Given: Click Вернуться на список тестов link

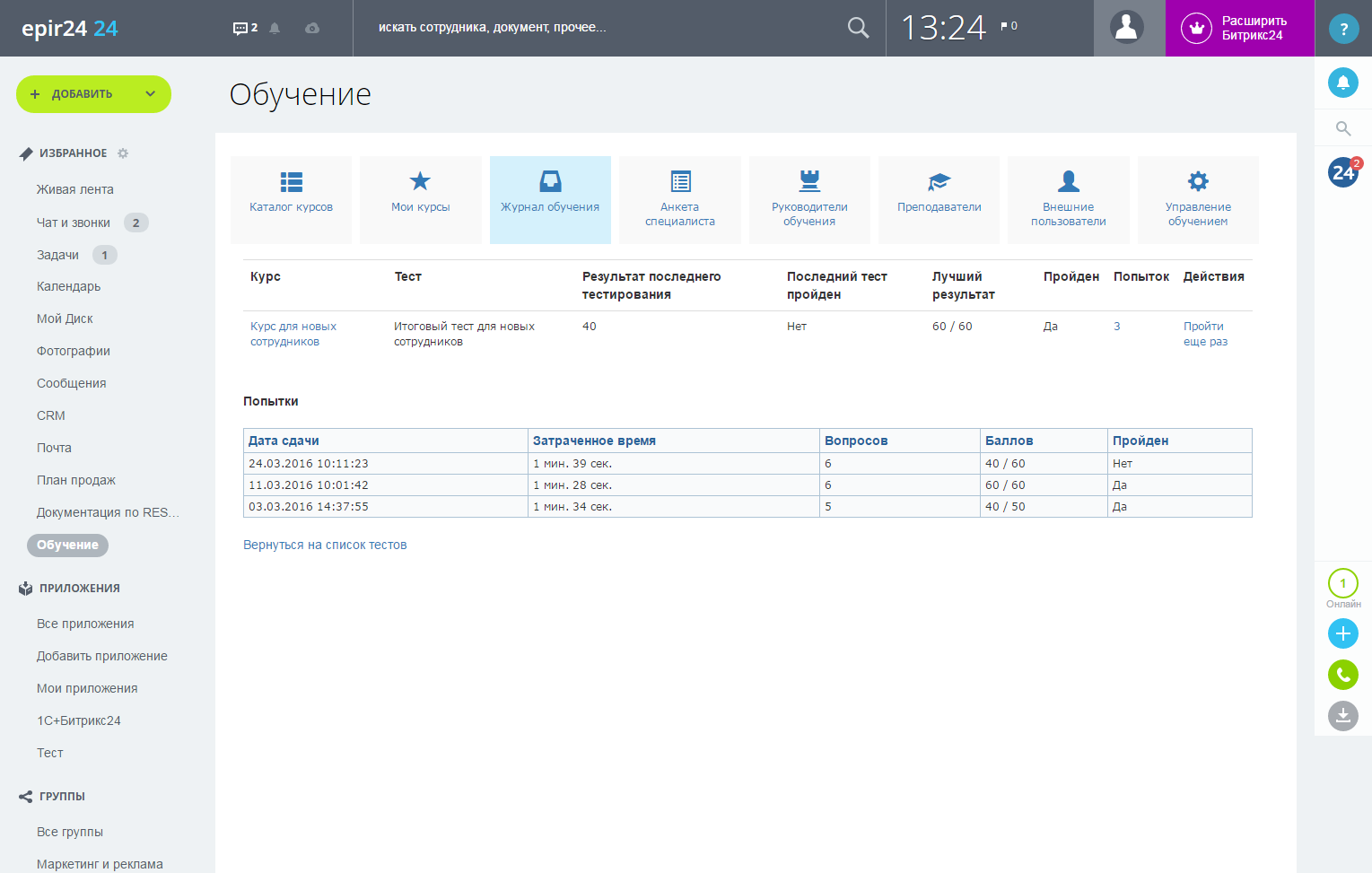Looking at the screenshot, I should click(x=325, y=545).
